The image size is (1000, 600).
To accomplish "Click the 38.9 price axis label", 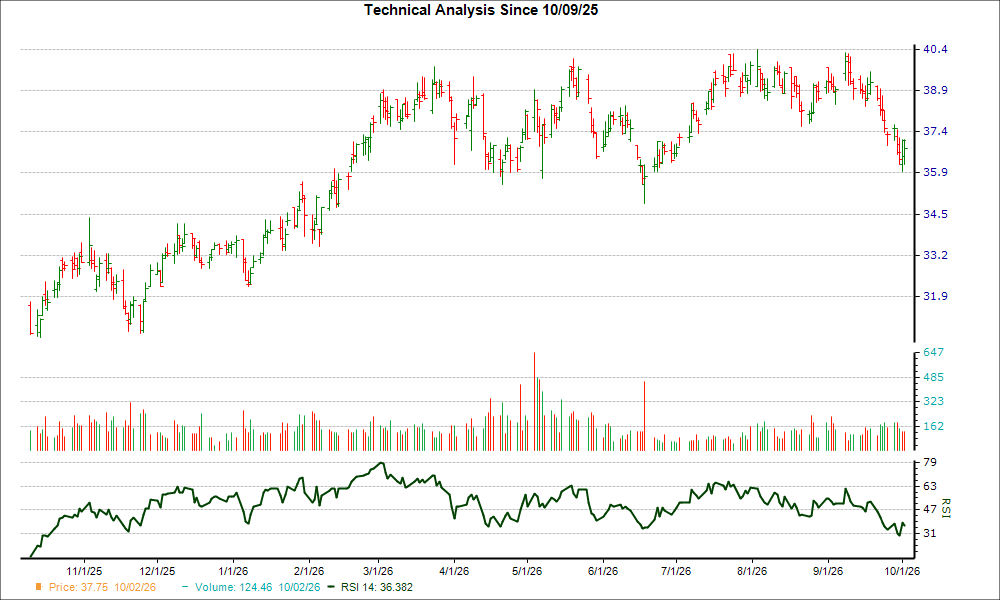I will (935, 90).
